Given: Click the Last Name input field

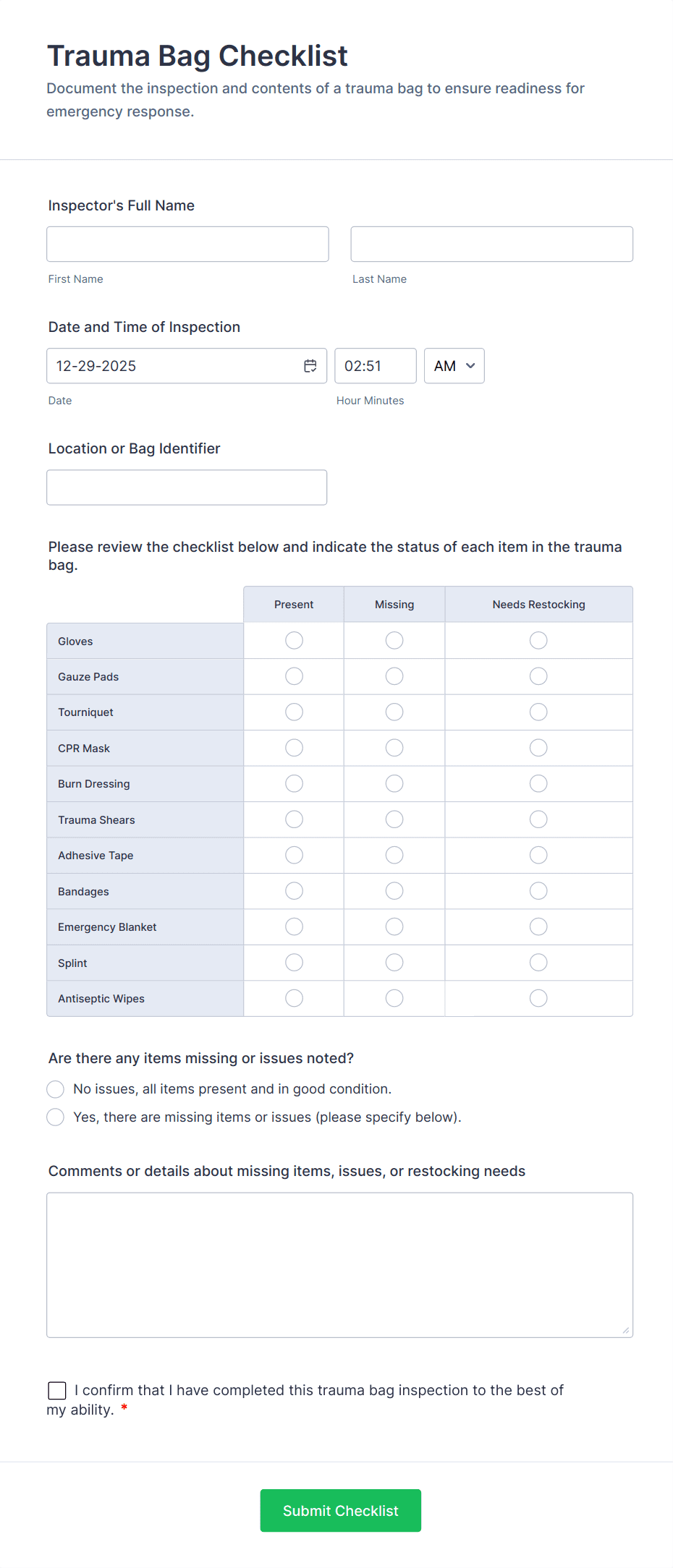Looking at the screenshot, I should point(491,244).
